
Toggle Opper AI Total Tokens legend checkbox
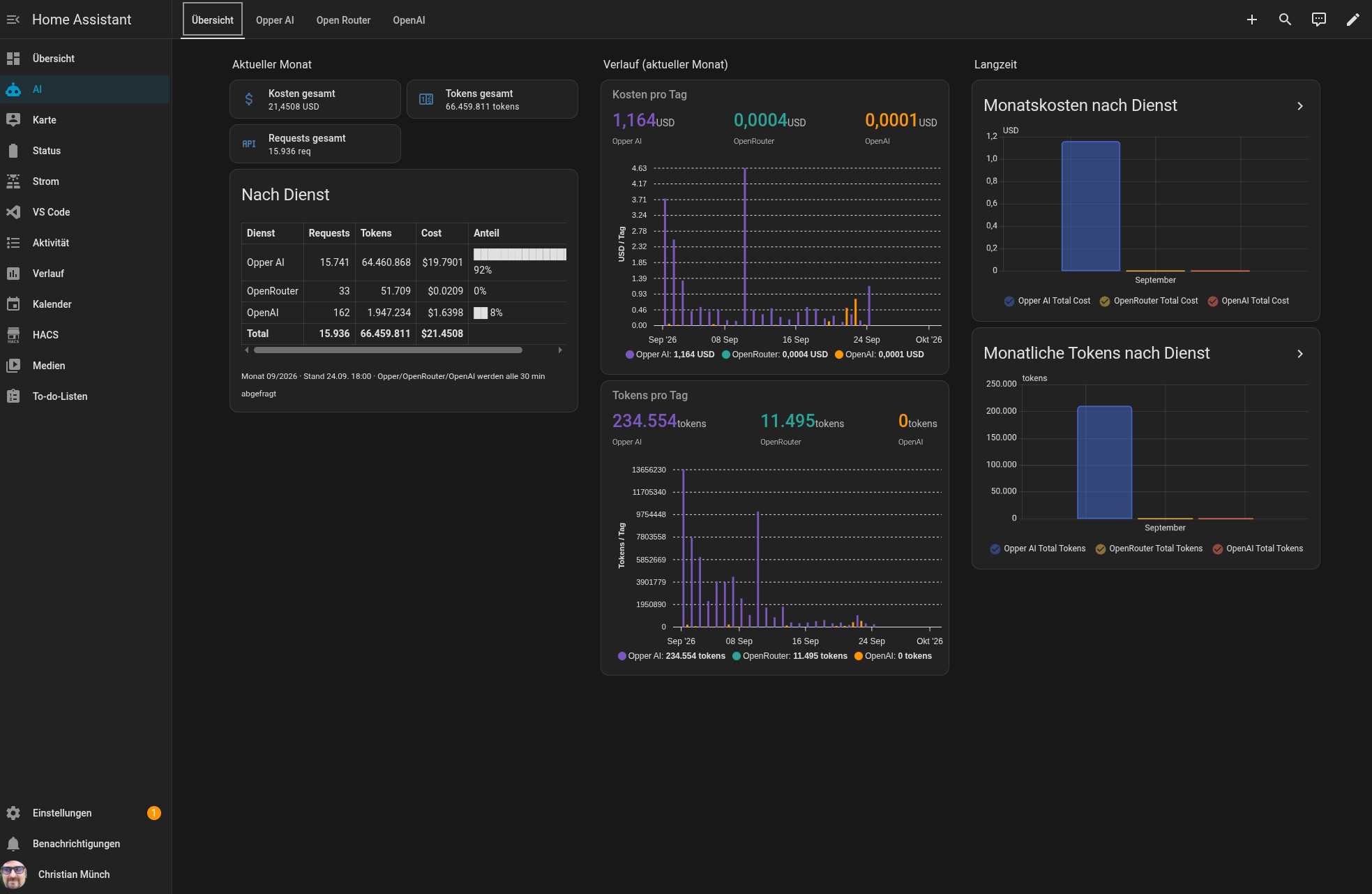(x=995, y=549)
